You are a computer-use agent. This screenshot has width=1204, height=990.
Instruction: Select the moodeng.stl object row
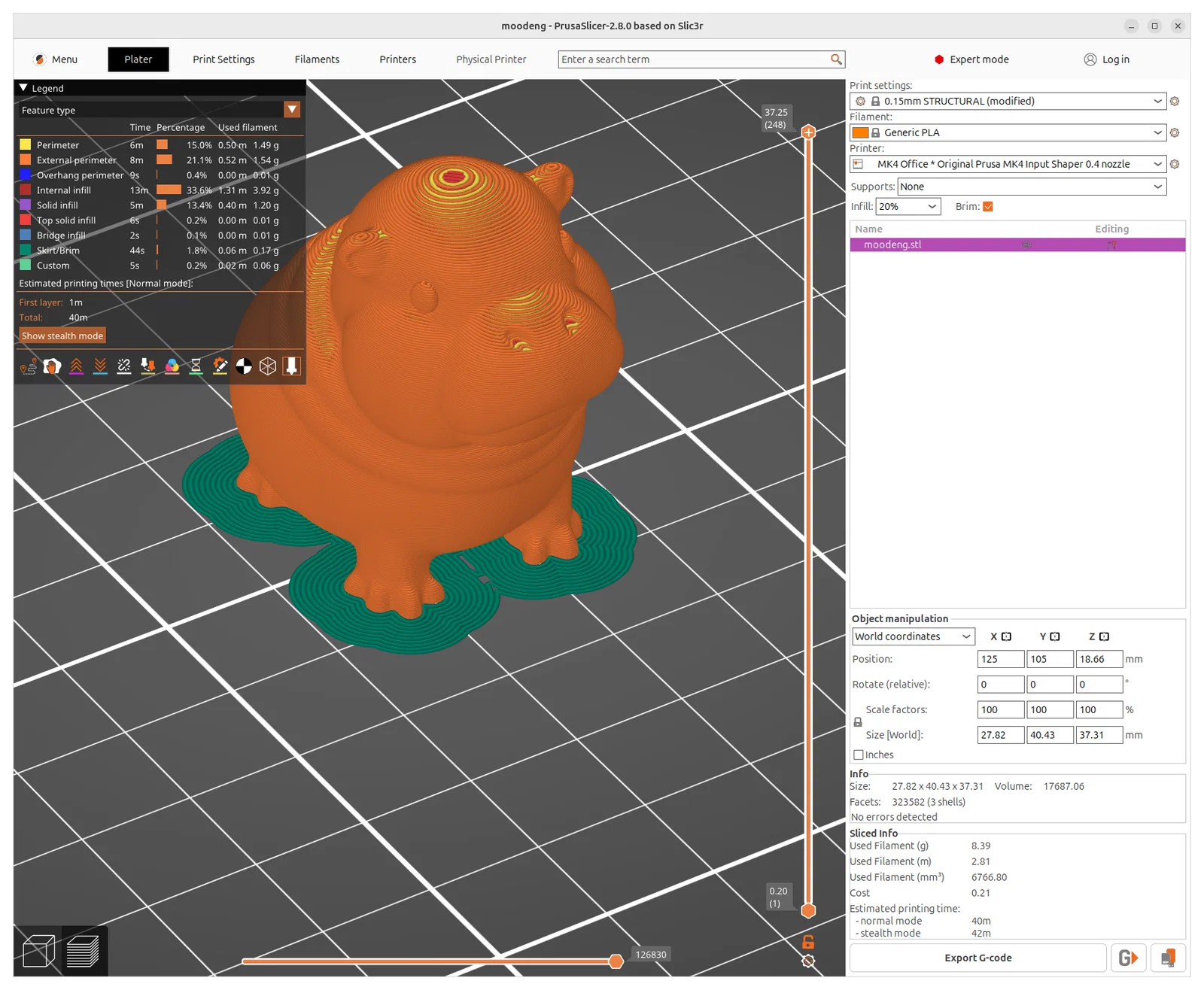[x=1017, y=244]
